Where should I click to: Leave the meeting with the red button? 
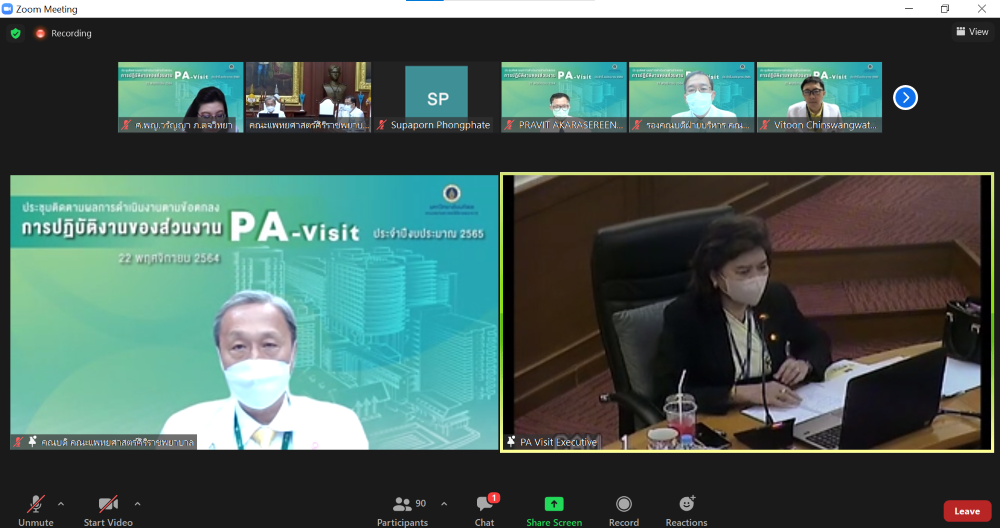967,511
